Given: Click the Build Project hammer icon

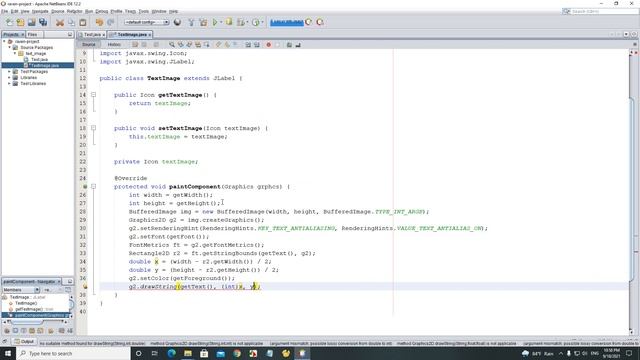Looking at the screenshot, I should click(x=191, y=22).
